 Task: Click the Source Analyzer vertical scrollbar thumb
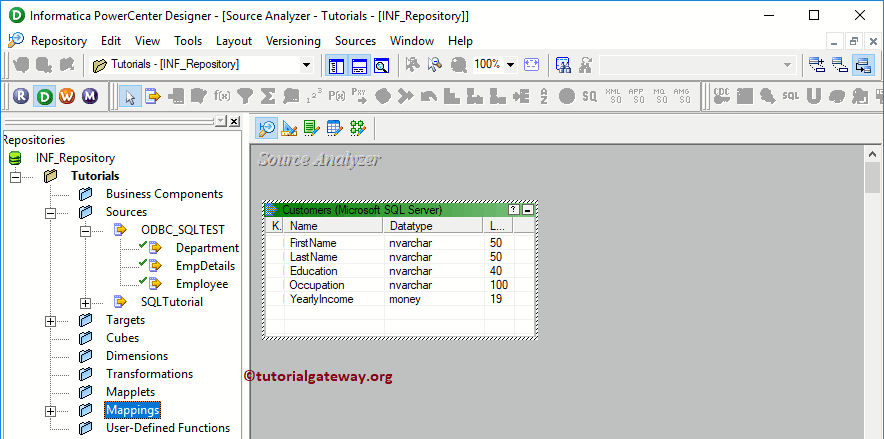(872, 179)
